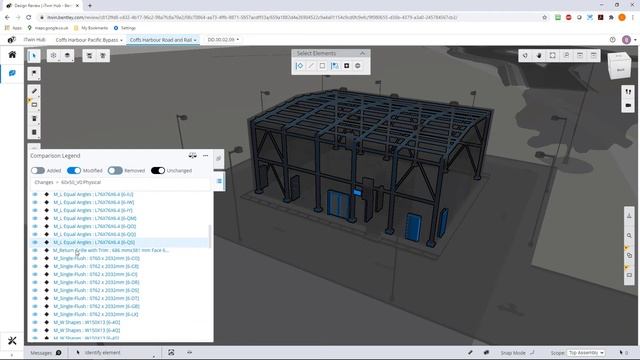Click the iTwin Hub header item
This screenshot has width=640, height=360.
[34, 40]
